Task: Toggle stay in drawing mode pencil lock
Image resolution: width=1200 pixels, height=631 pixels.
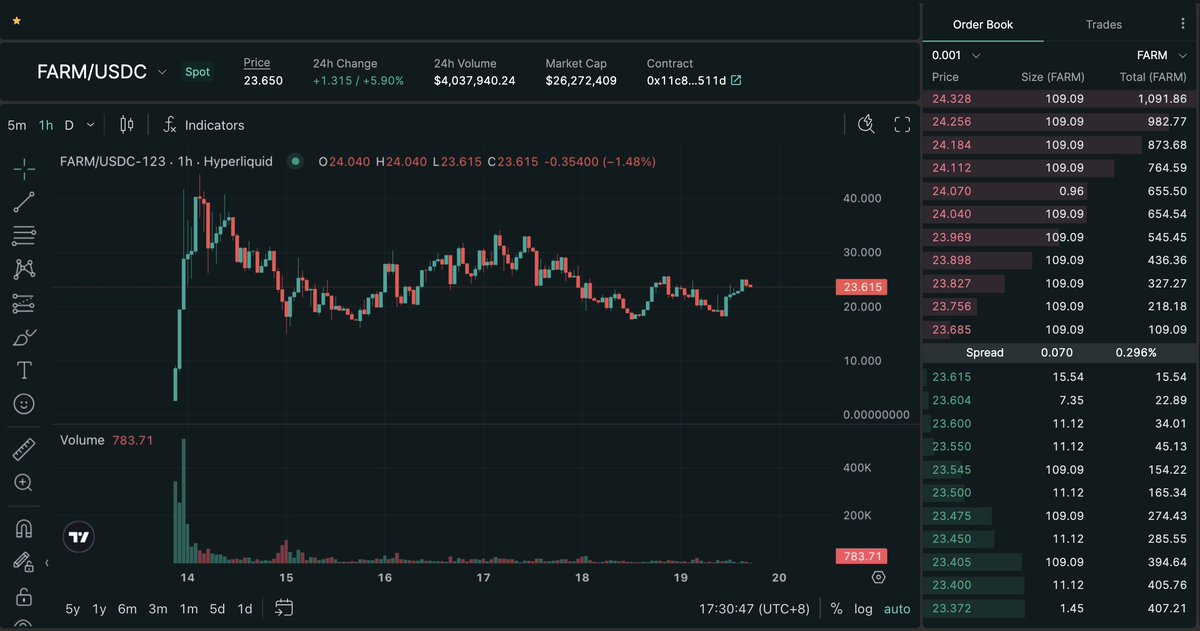Action: click(24, 563)
